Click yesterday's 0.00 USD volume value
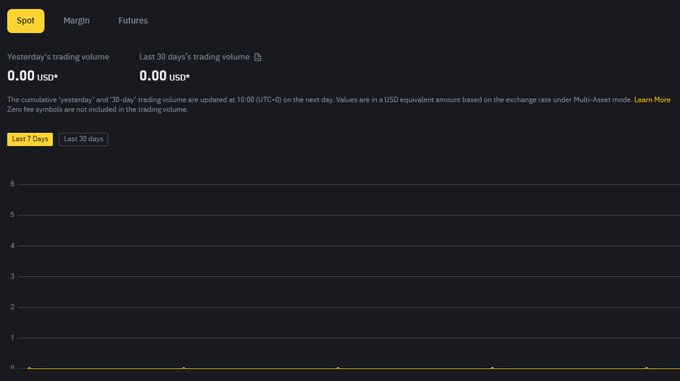 point(33,76)
